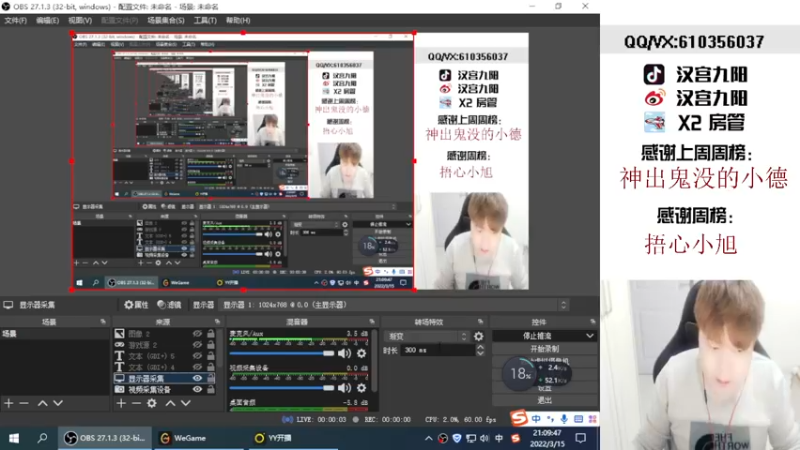This screenshot has width=800, height=450.
Task: Click the 时长 300 ms duration field
Action: pos(438,350)
